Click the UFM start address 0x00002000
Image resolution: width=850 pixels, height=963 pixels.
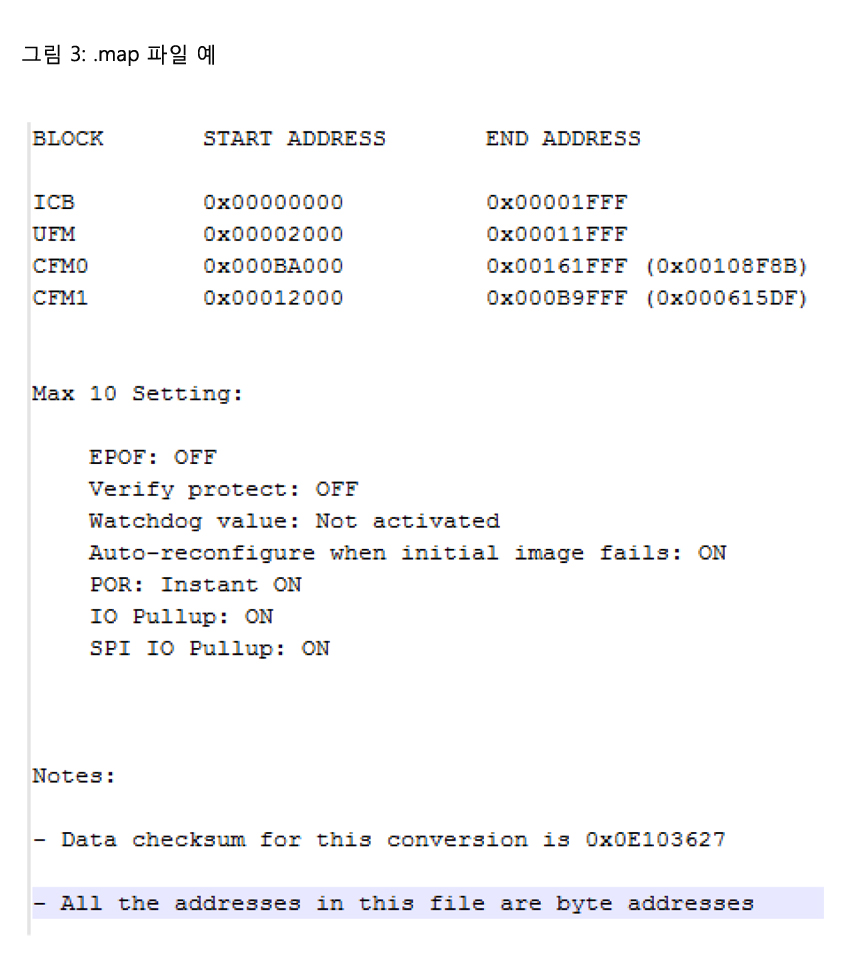point(273,235)
